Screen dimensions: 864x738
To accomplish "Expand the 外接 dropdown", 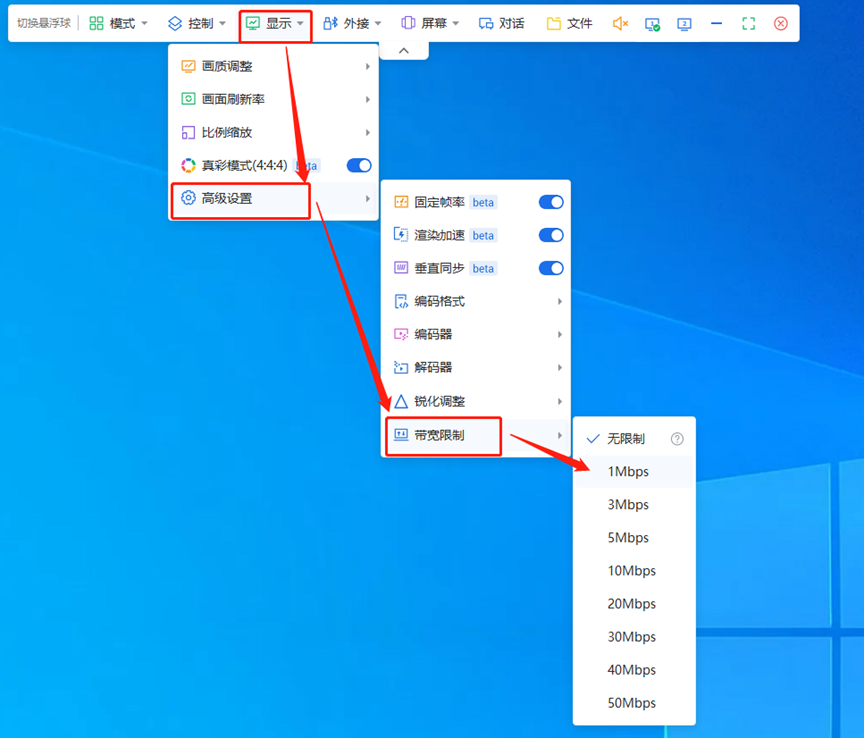I will [352, 23].
